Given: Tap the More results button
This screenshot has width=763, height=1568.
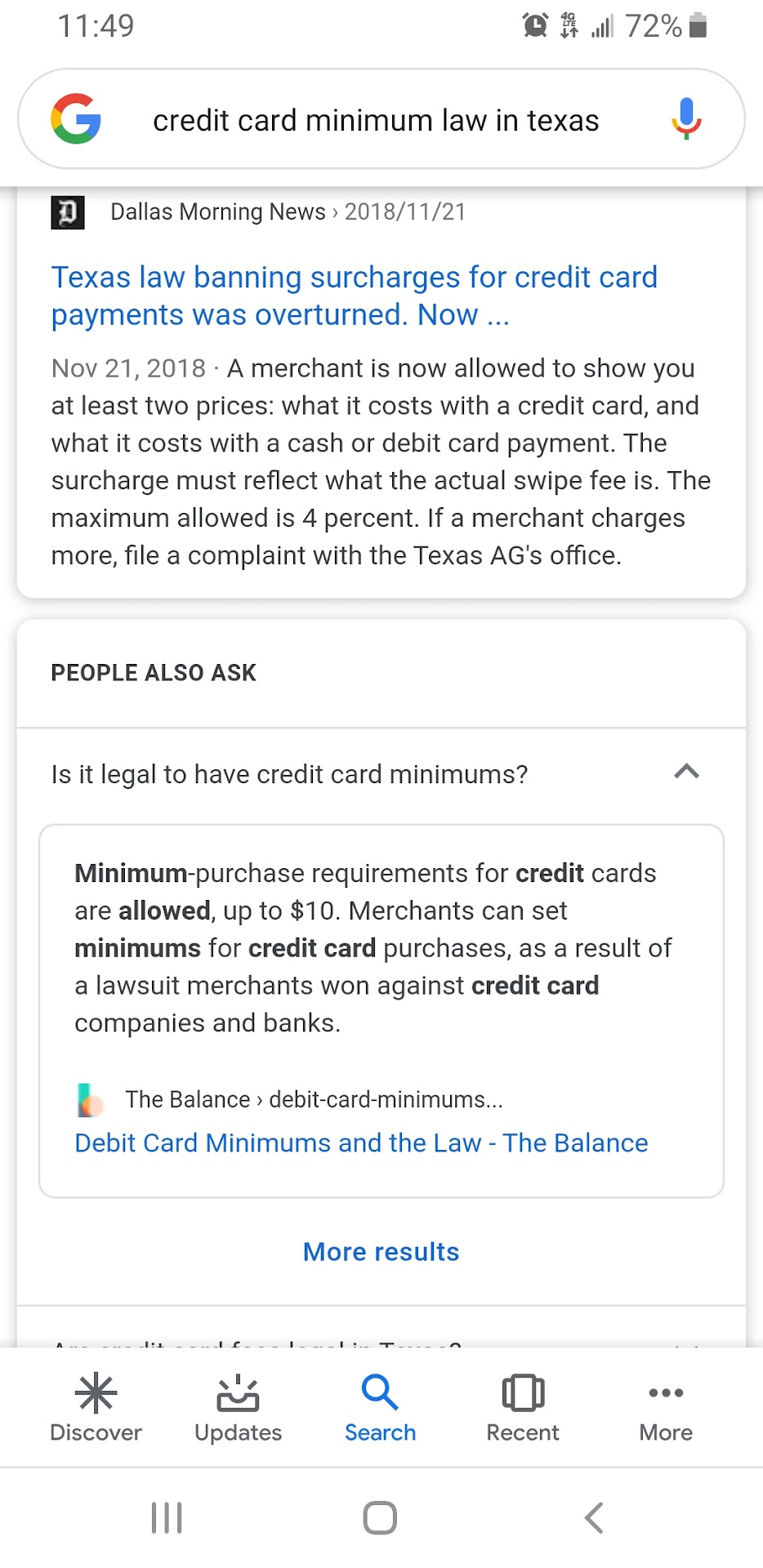Looking at the screenshot, I should pos(381,1252).
